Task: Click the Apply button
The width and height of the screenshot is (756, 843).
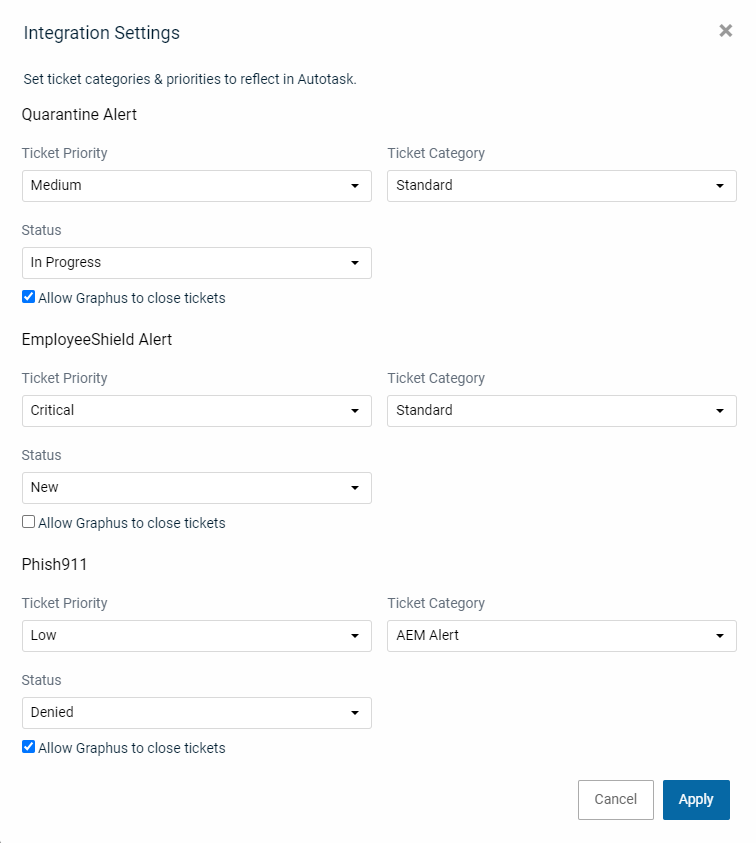Action: (x=696, y=800)
